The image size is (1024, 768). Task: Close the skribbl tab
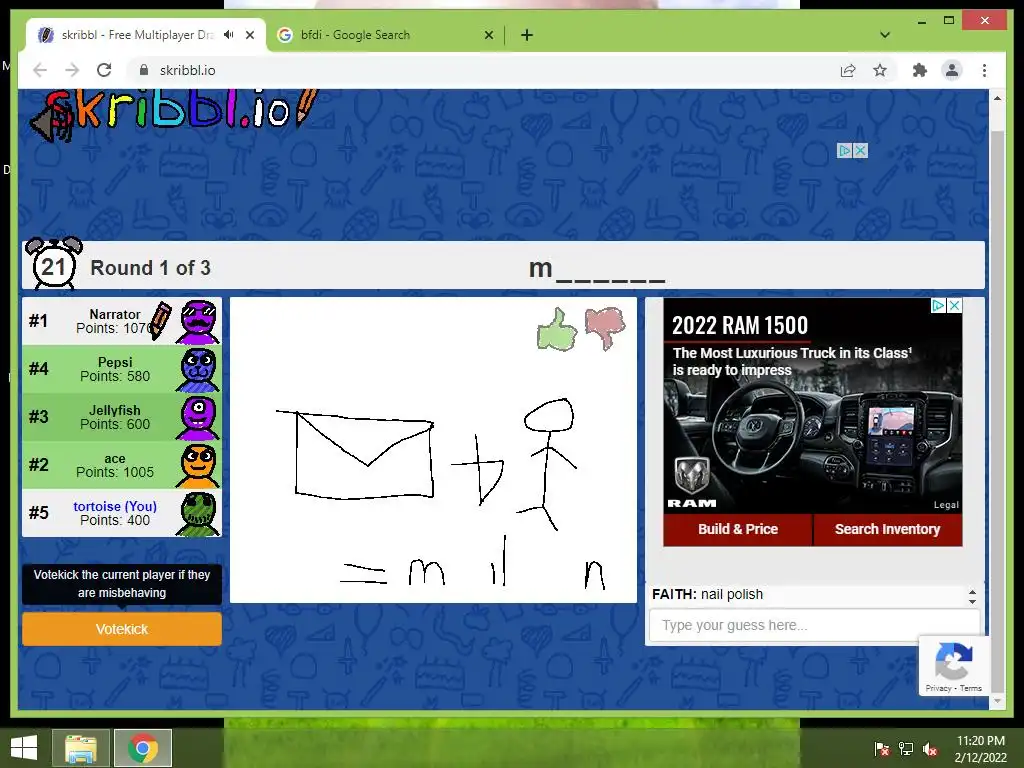249,35
